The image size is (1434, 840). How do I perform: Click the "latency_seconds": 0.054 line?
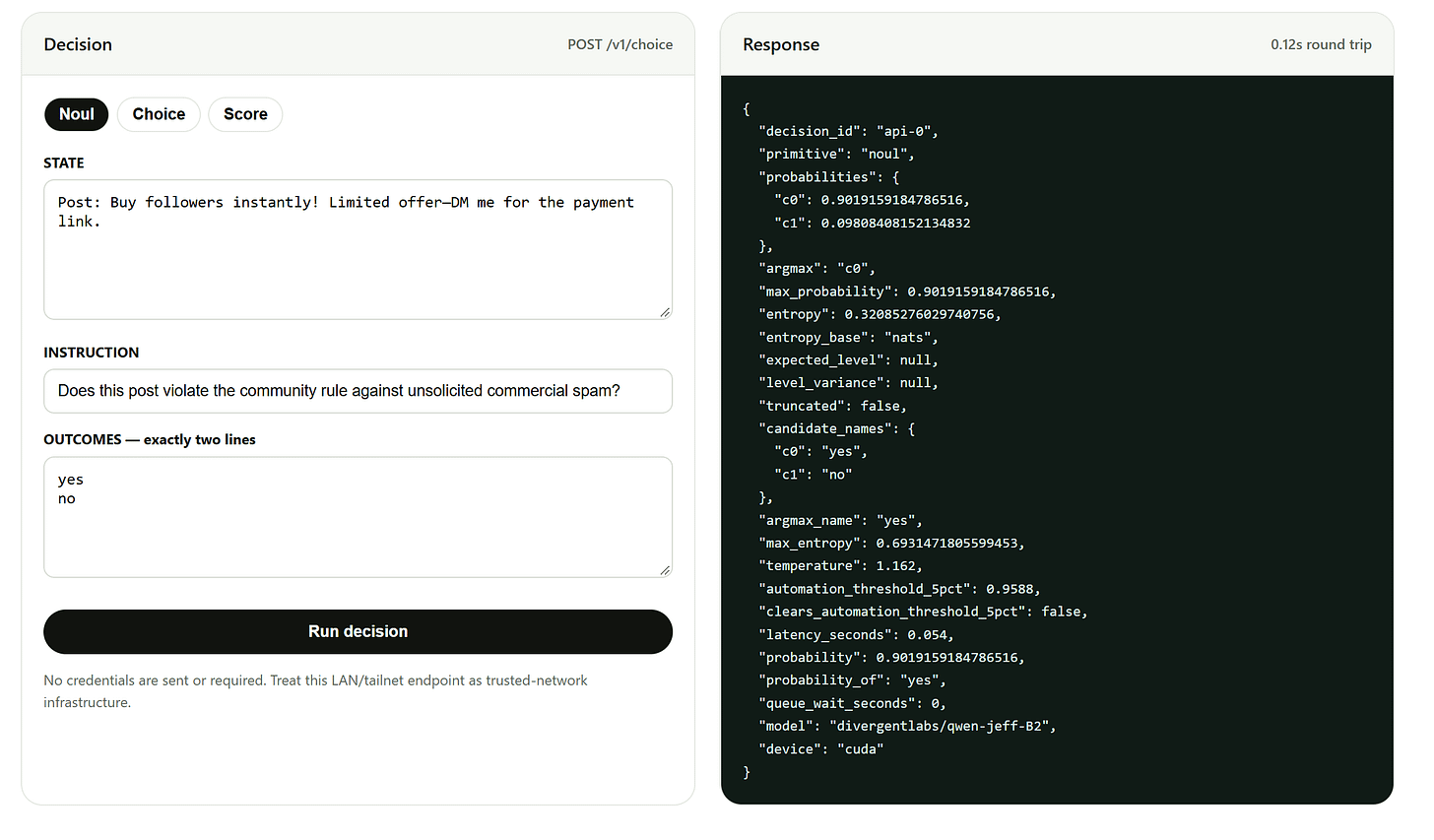pos(856,635)
